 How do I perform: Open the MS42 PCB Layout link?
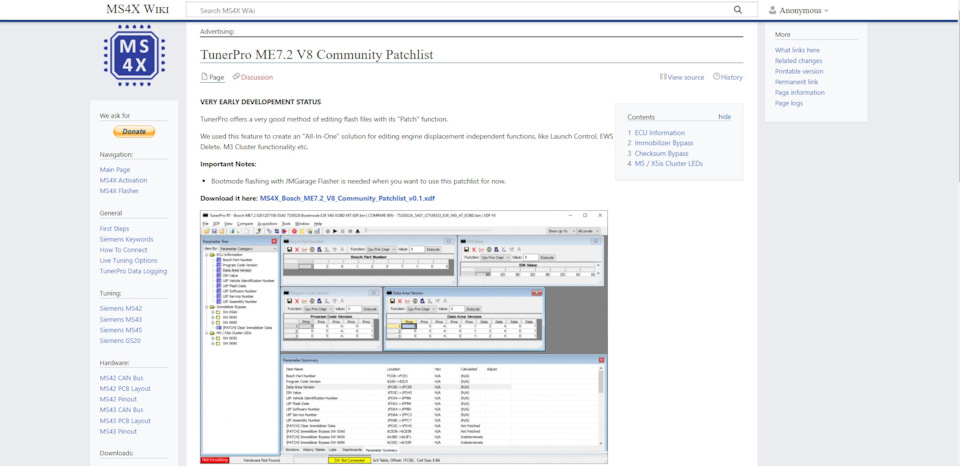125,388
